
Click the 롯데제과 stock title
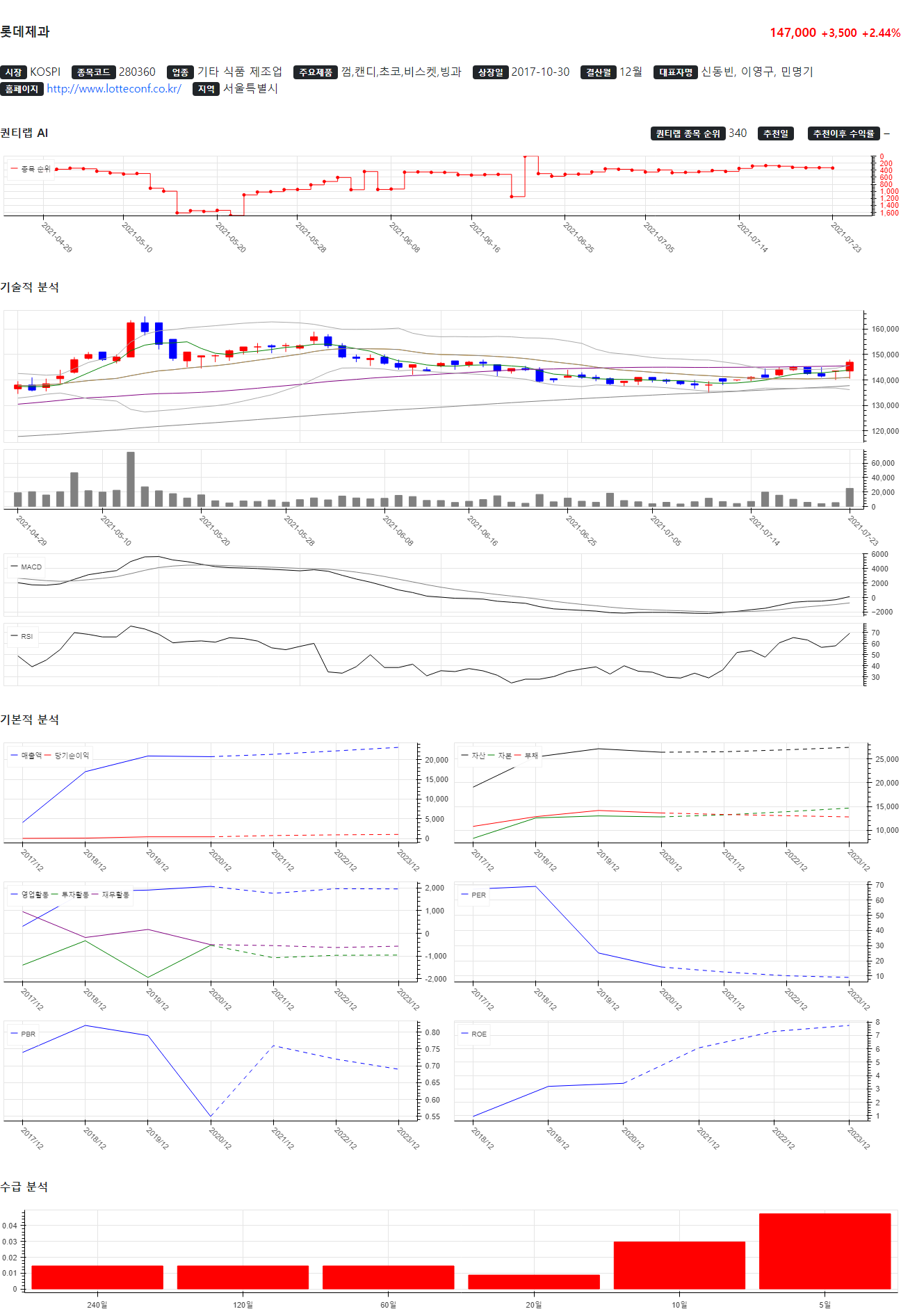(25, 32)
